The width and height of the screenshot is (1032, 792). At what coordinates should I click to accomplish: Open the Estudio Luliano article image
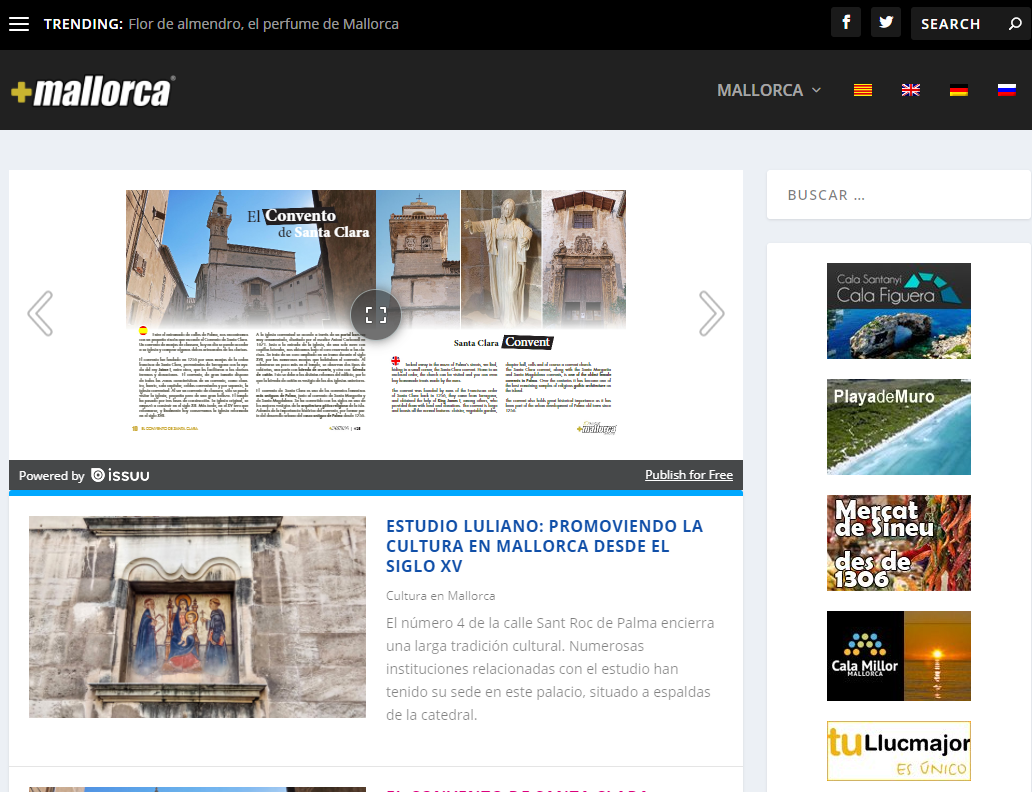[x=197, y=617]
